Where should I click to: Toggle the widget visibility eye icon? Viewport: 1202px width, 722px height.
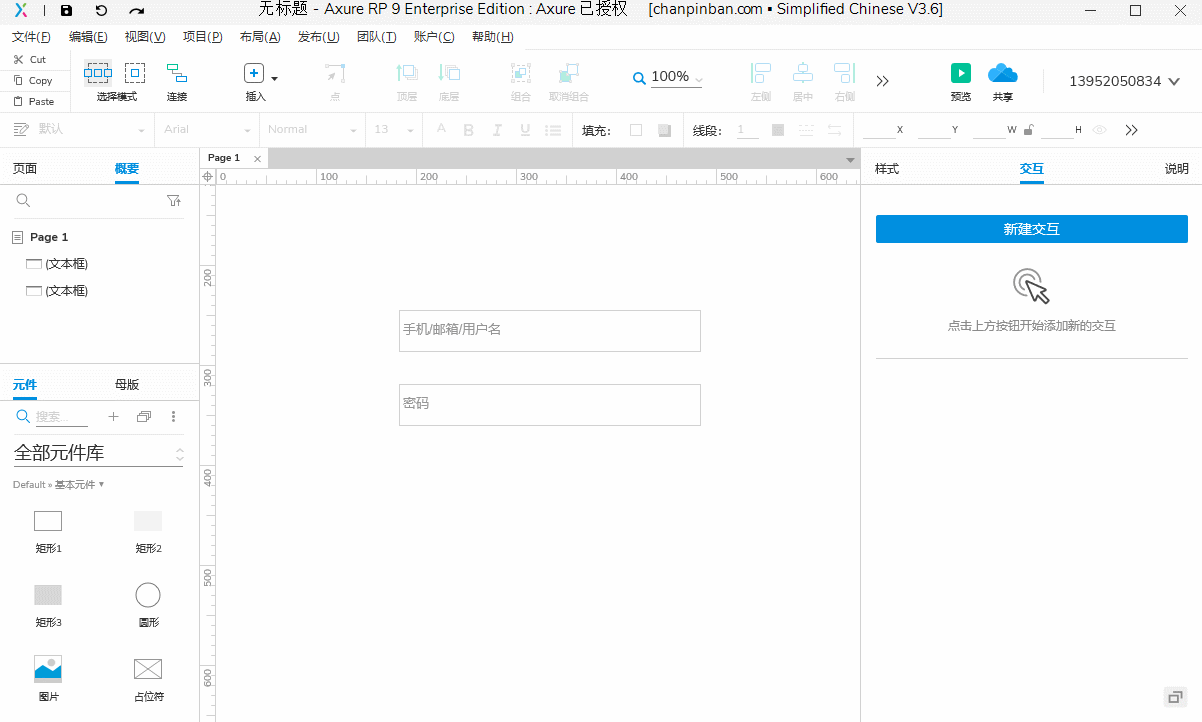(1099, 130)
